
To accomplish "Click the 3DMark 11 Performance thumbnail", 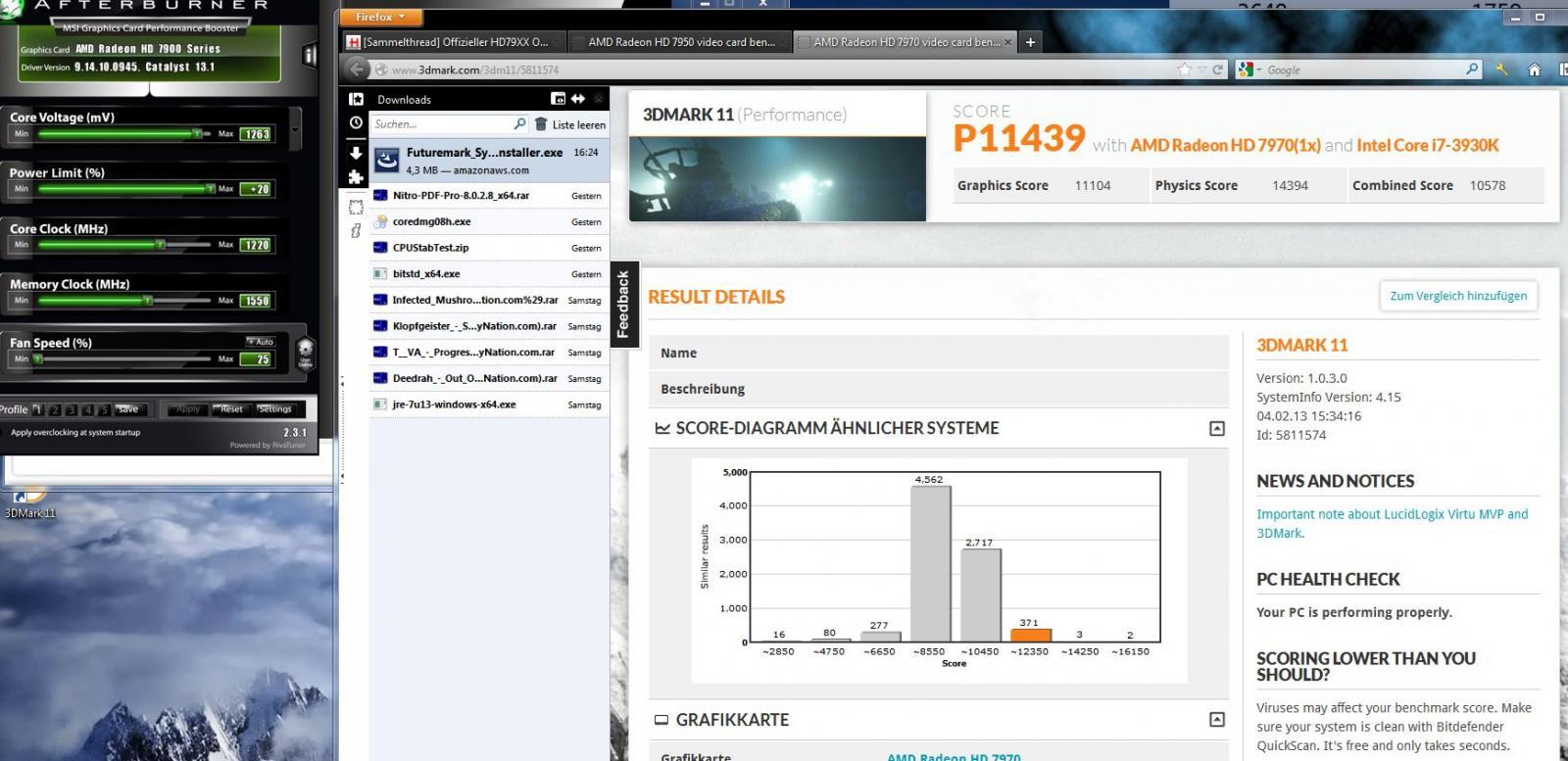I will click(777, 178).
